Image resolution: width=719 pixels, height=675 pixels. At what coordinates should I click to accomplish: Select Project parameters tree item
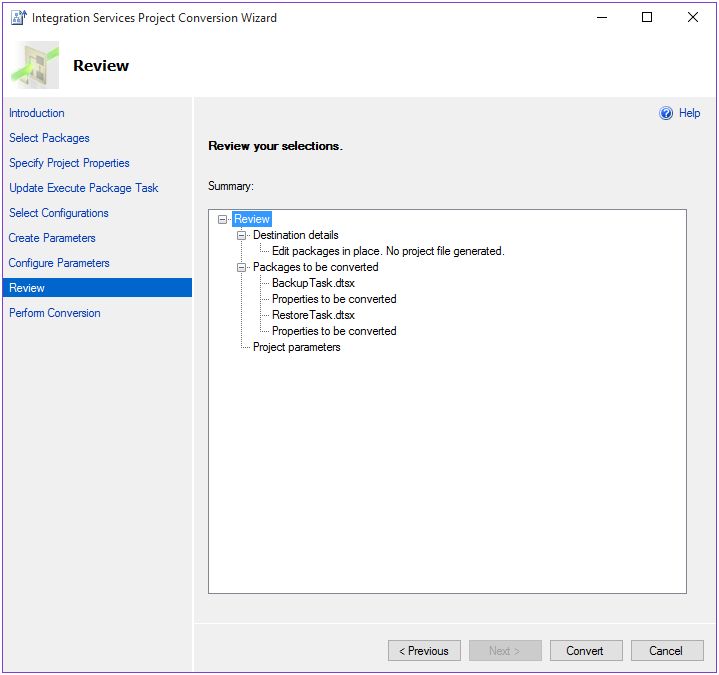296,347
